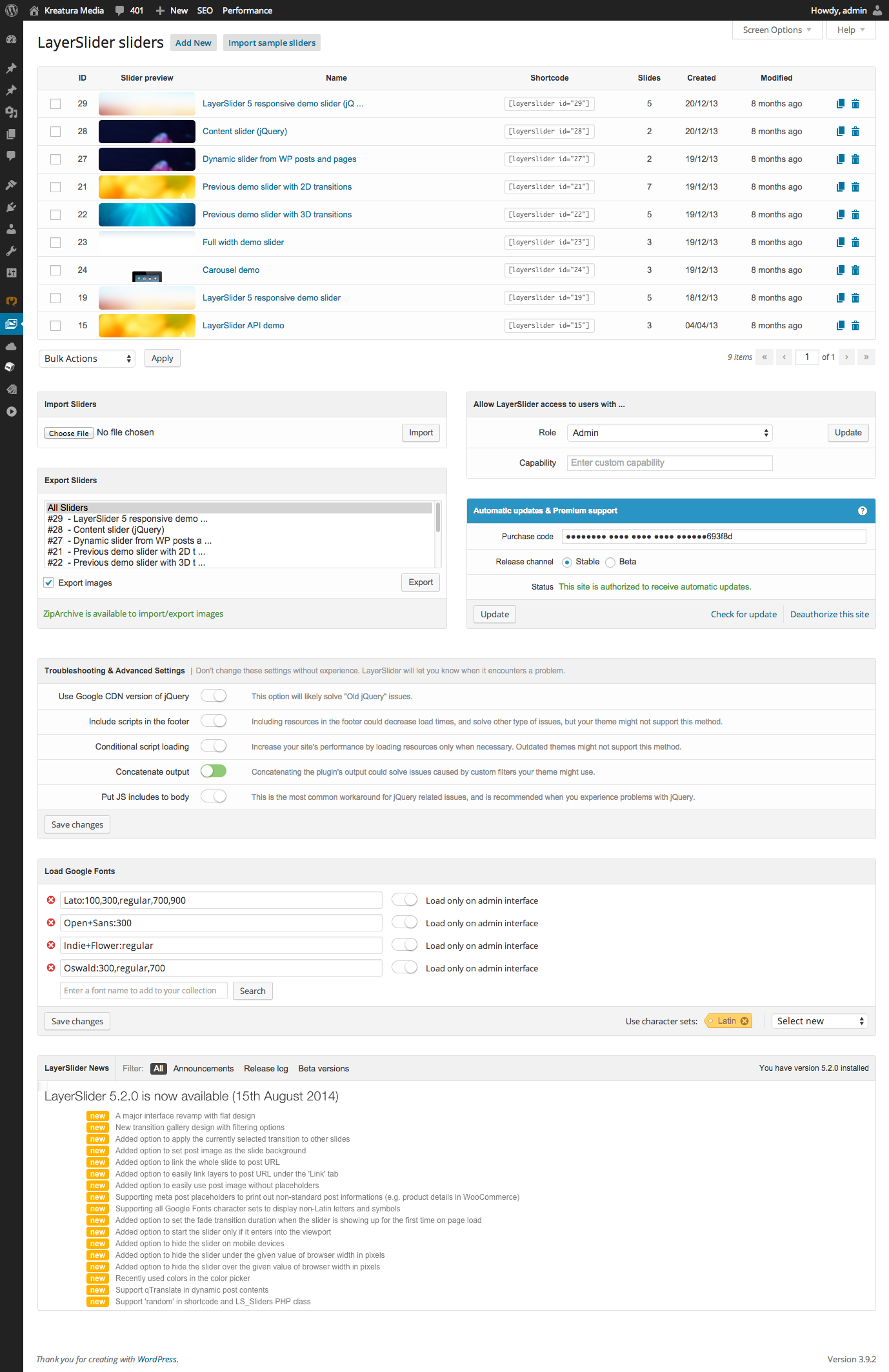Remove the Latin character set tag
The width and height of the screenshot is (889, 1372).
(744, 1021)
